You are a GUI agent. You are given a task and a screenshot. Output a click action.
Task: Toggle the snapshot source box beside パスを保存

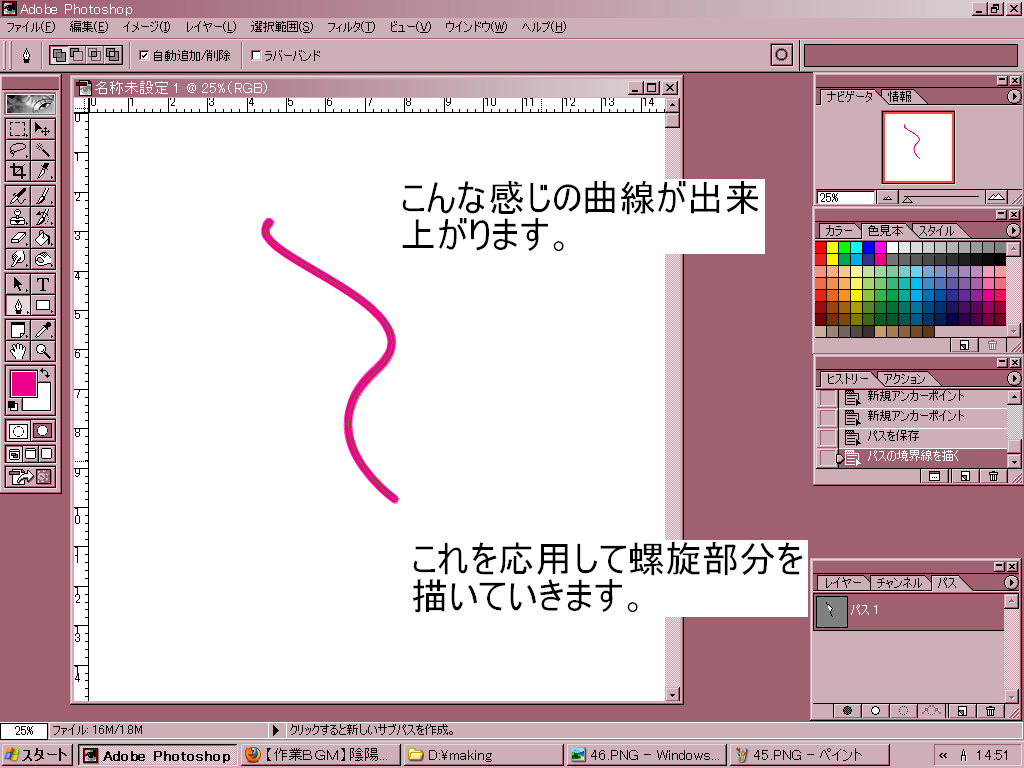point(826,437)
